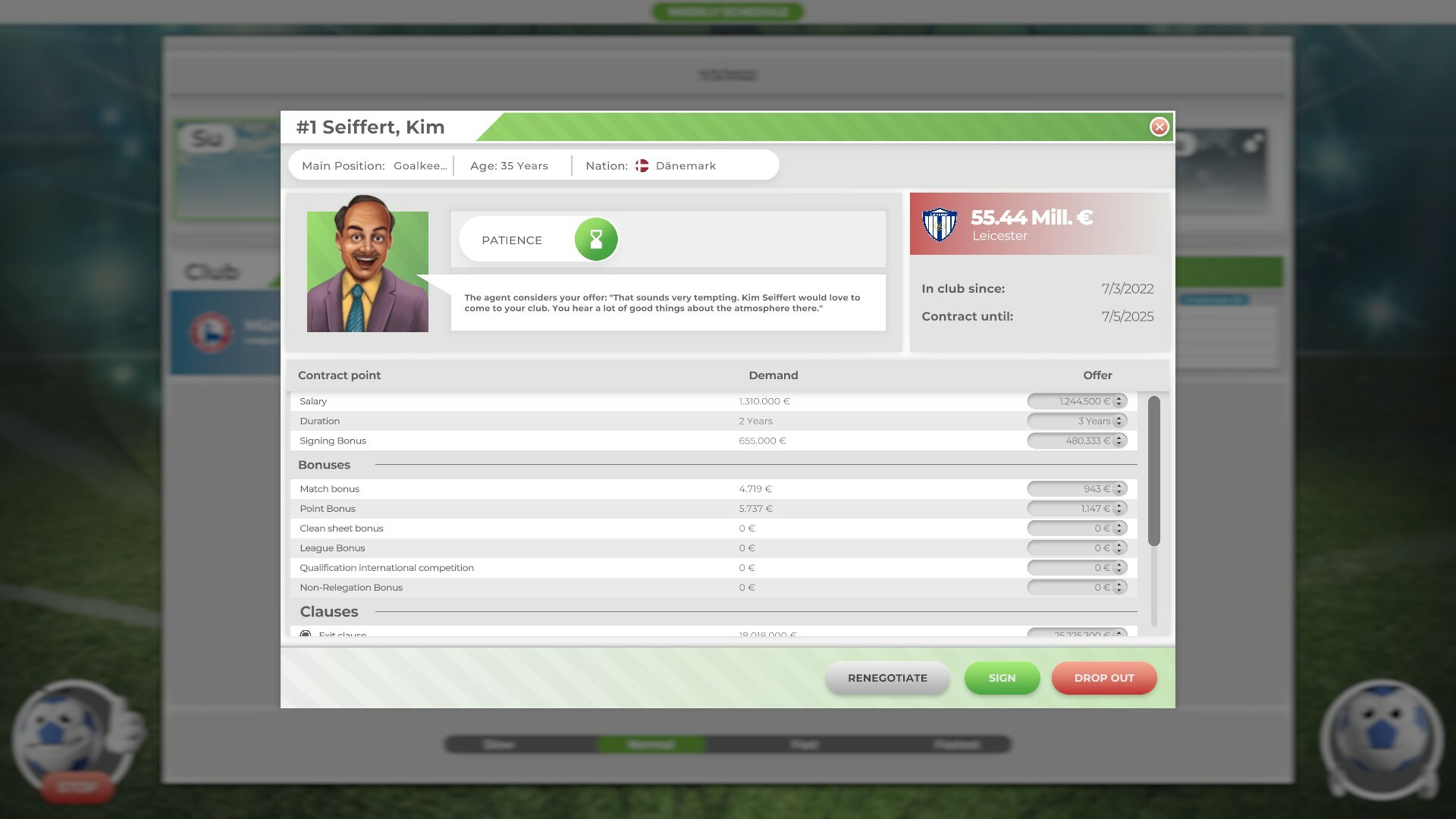Select Slow game speed
This screenshot has height=819, width=1456.
[x=498, y=744]
